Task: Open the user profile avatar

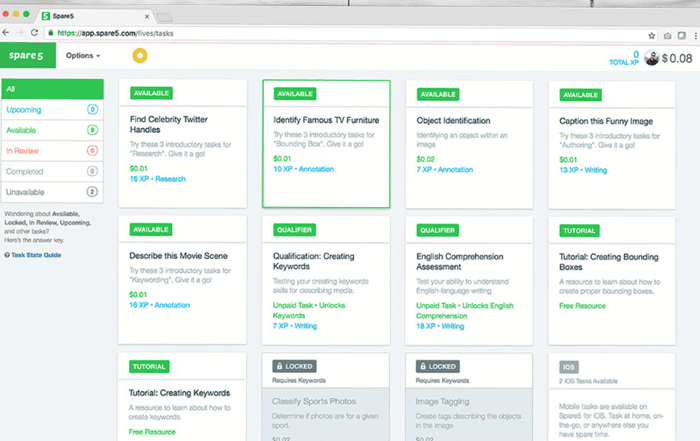Action: pyautogui.click(x=651, y=58)
